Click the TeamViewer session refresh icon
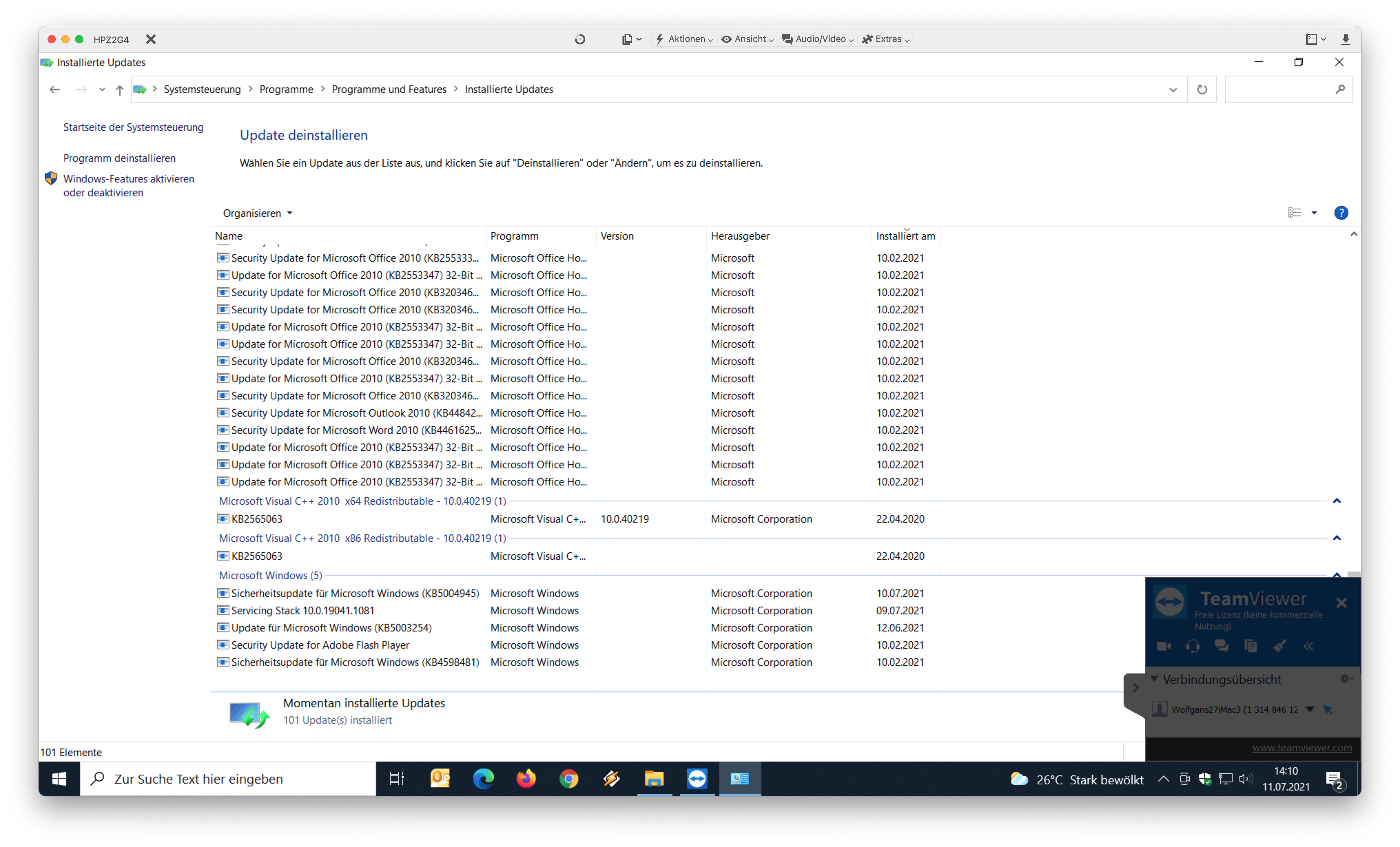 pyautogui.click(x=579, y=39)
